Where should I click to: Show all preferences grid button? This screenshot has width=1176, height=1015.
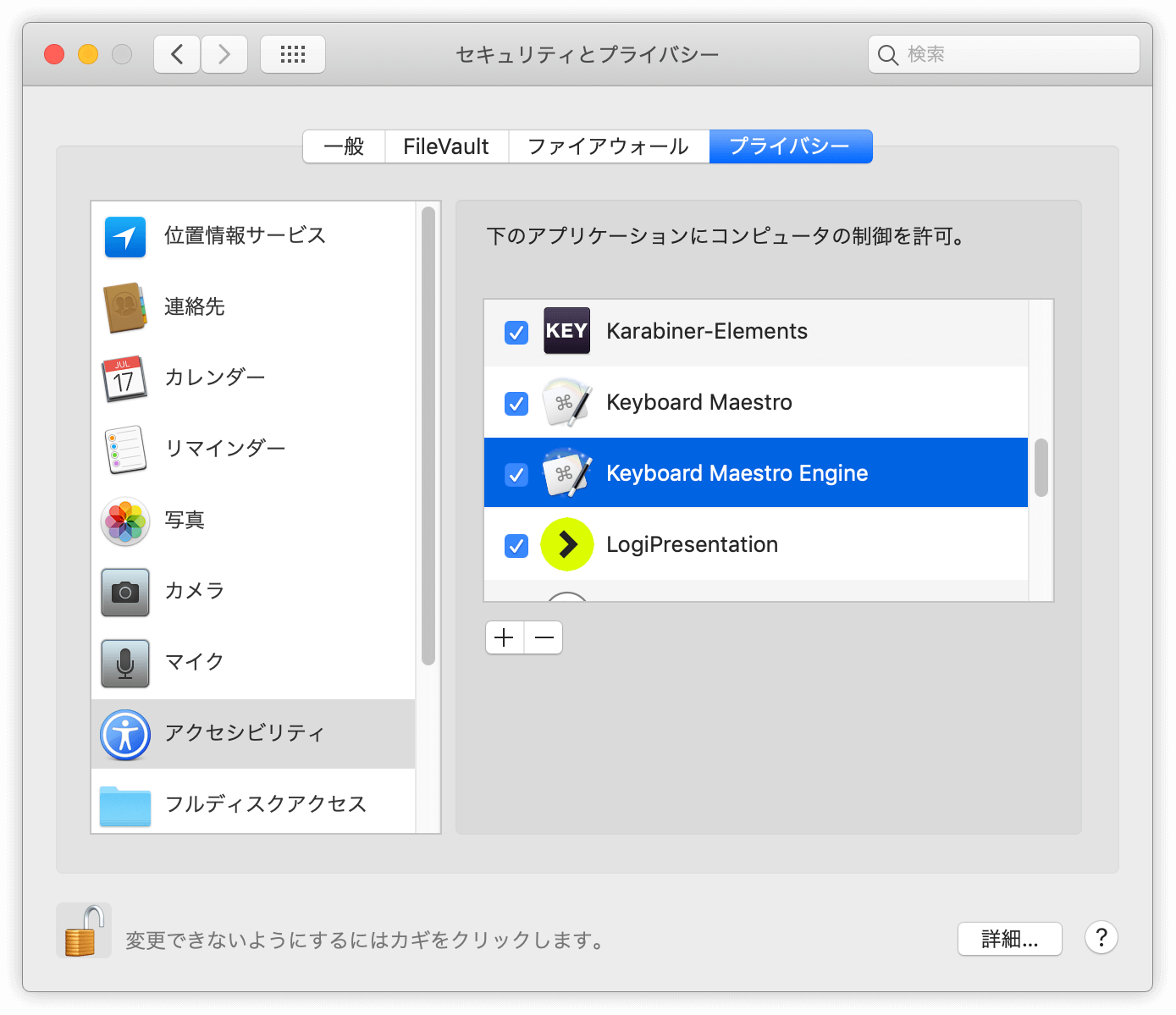(293, 54)
